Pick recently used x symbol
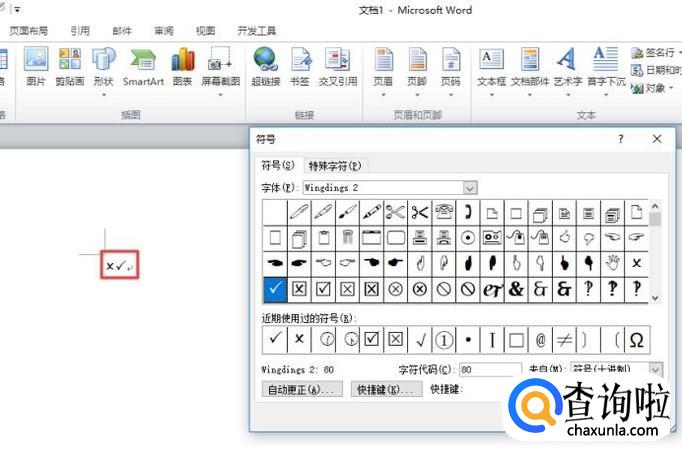This screenshot has width=682, height=461. tap(299, 339)
